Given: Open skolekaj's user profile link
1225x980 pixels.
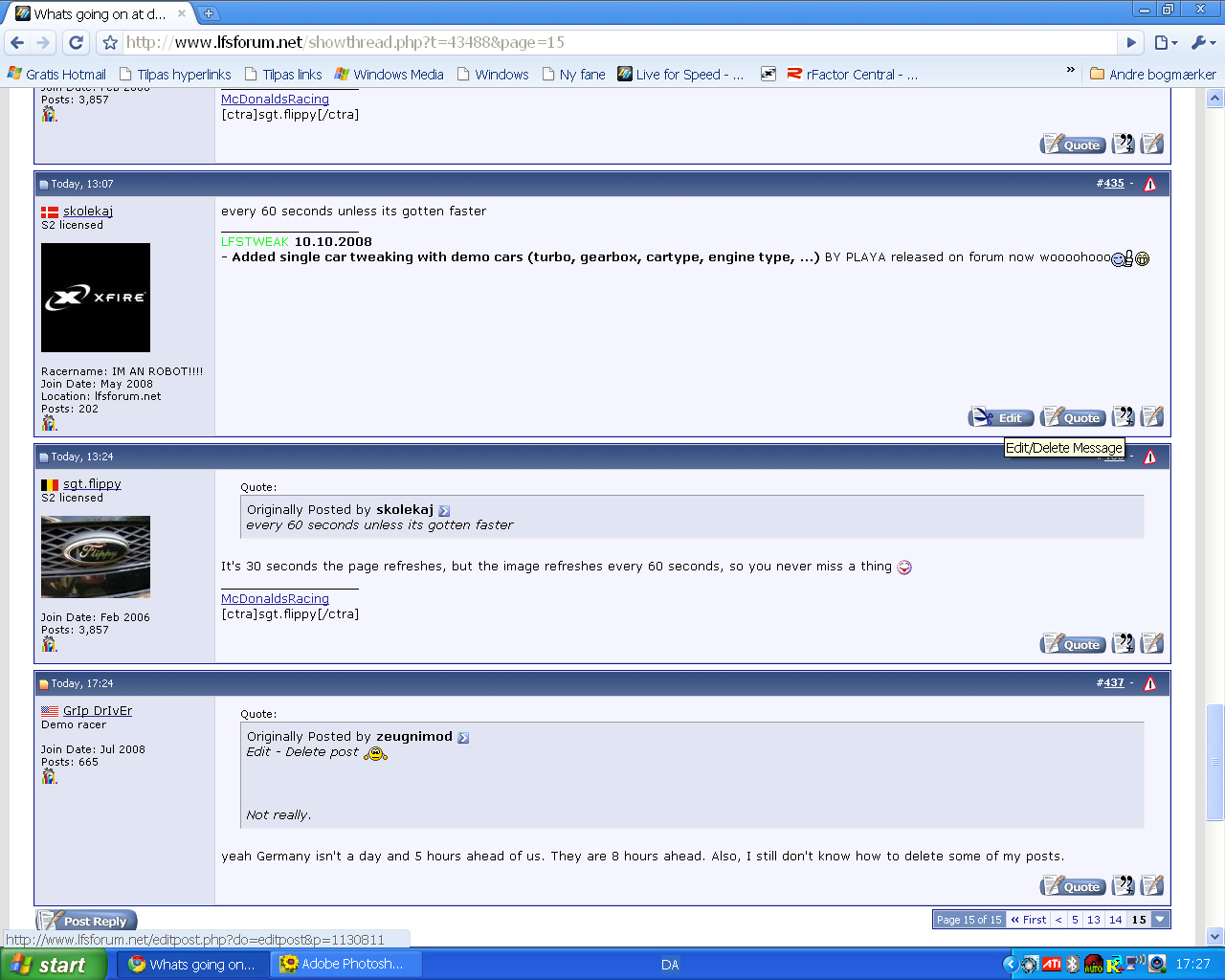Looking at the screenshot, I should pos(88,212).
